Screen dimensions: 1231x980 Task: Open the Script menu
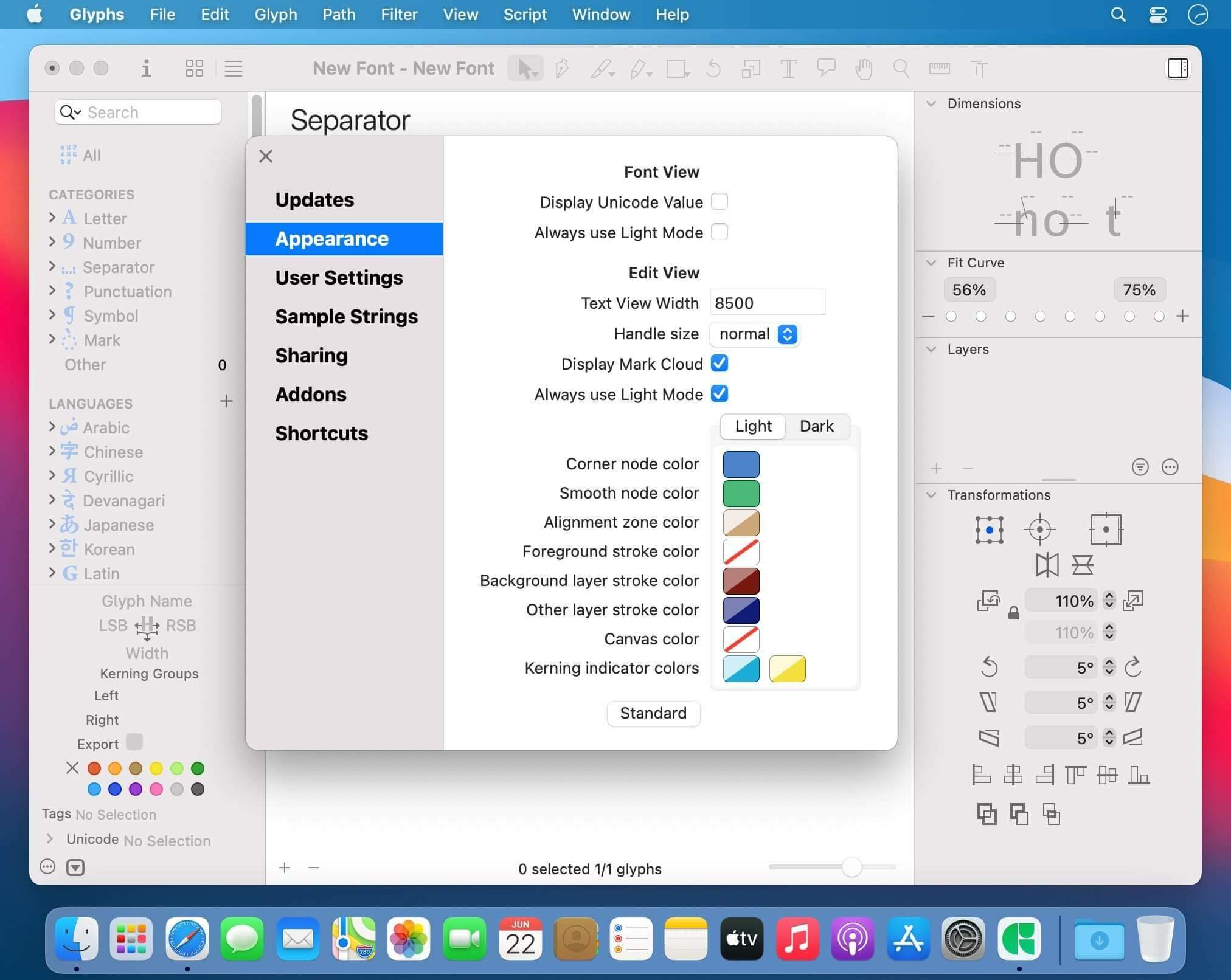click(525, 14)
